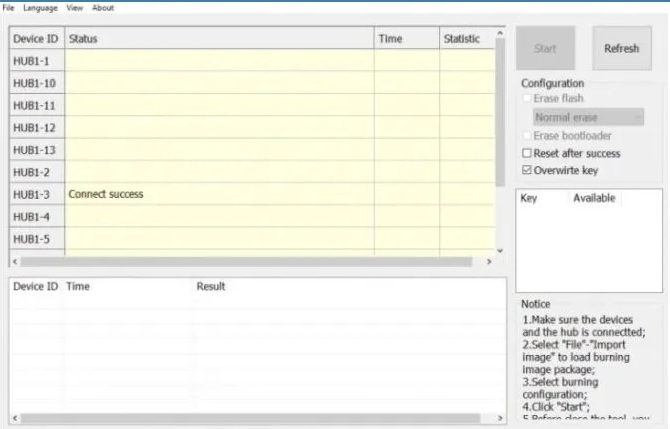Viewport: 670px width, 429px height.
Task: Click the Time column header in device table
Action: click(x=406, y=38)
